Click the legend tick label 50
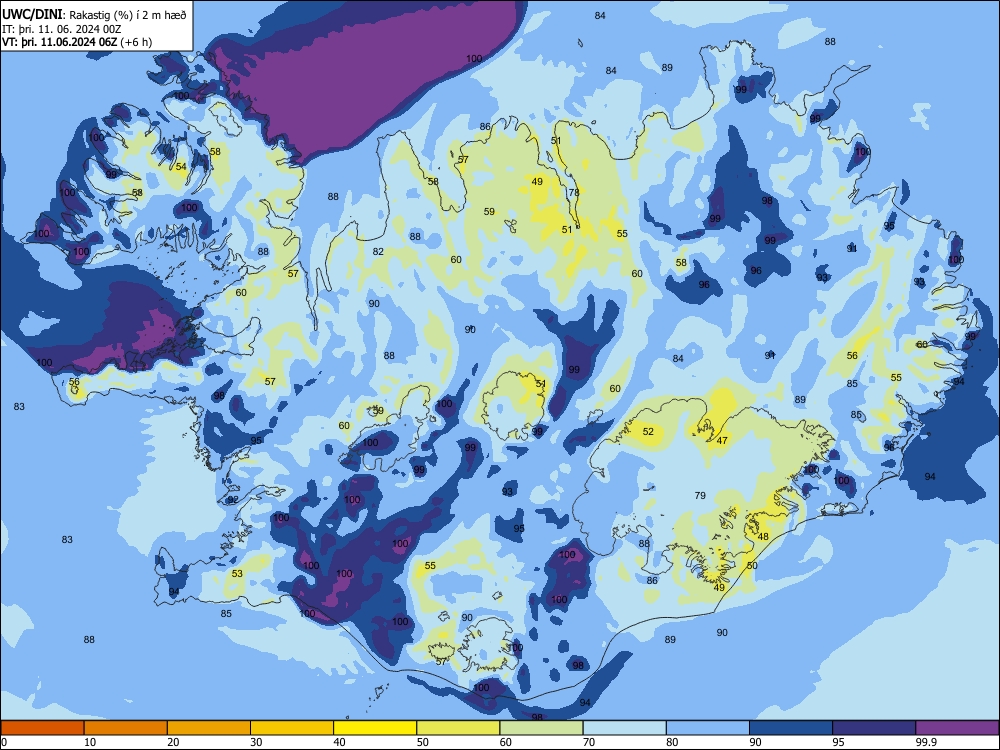This screenshot has width=1000, height=750. (x=422, y=742)
